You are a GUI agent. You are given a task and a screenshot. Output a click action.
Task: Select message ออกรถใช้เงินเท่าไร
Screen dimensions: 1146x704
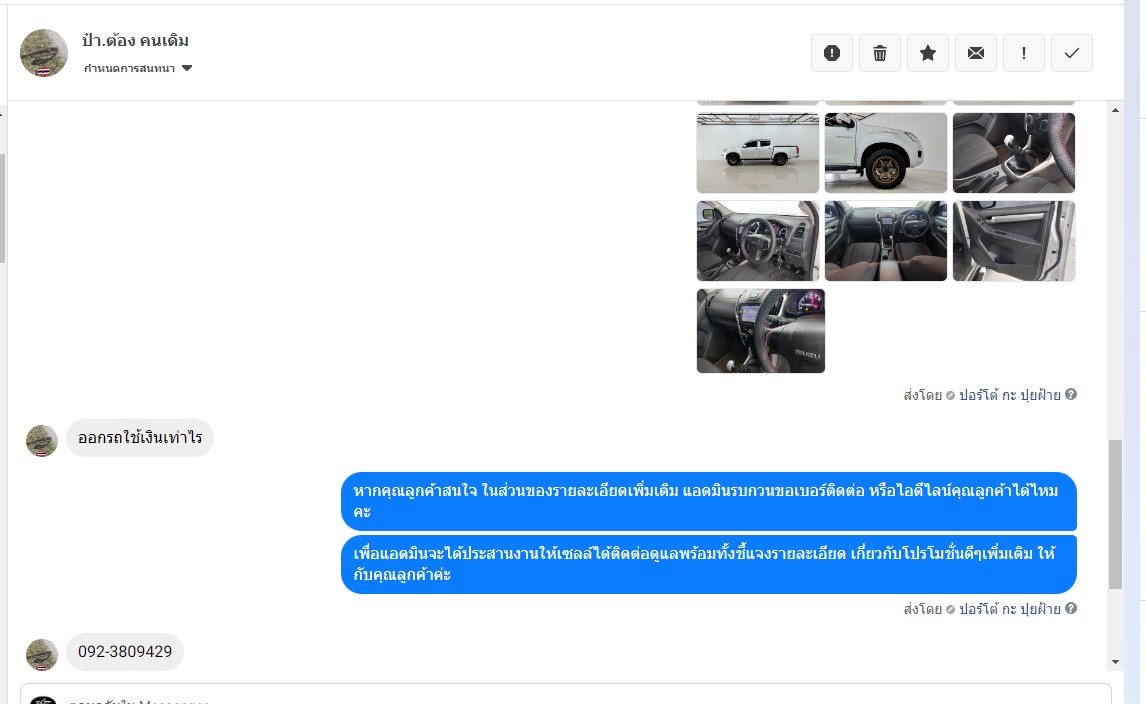click(x=140, y=438)
